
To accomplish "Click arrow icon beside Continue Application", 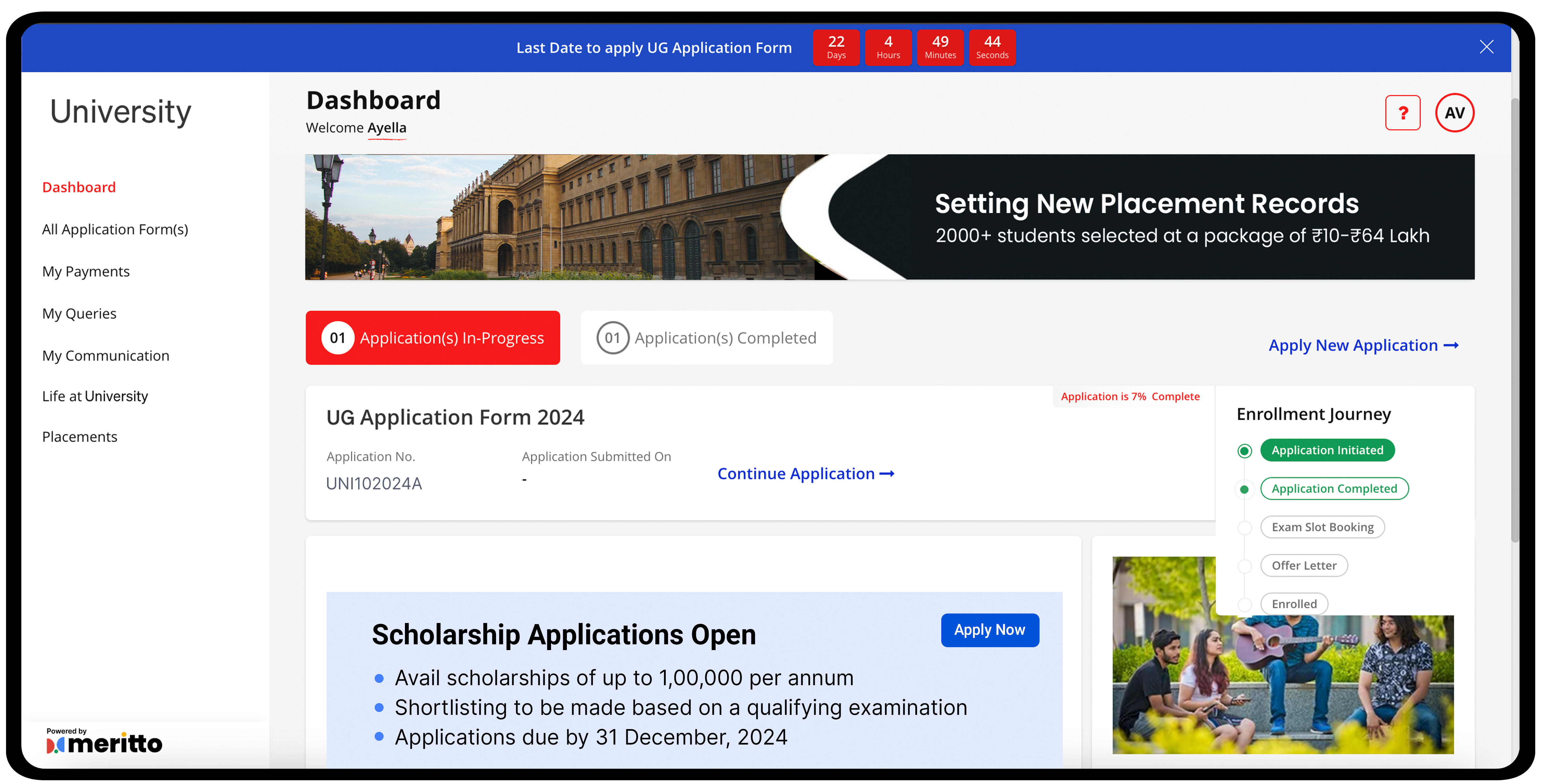I will click(x=887, y=474).
